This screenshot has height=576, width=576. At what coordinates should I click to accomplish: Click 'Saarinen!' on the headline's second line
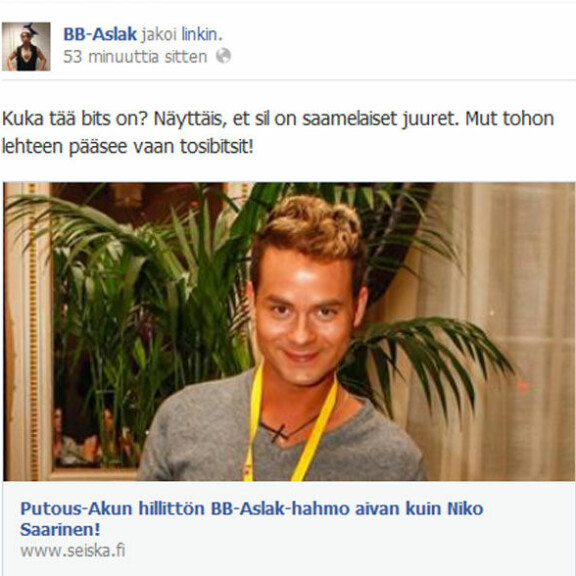pos(60,529)
